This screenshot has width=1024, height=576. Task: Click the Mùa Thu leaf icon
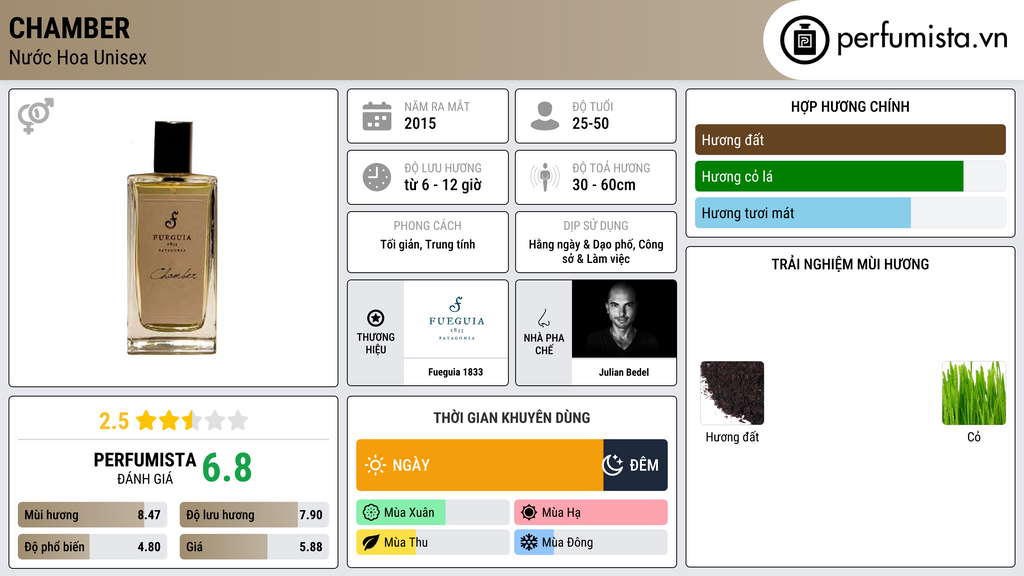point(371,542)
